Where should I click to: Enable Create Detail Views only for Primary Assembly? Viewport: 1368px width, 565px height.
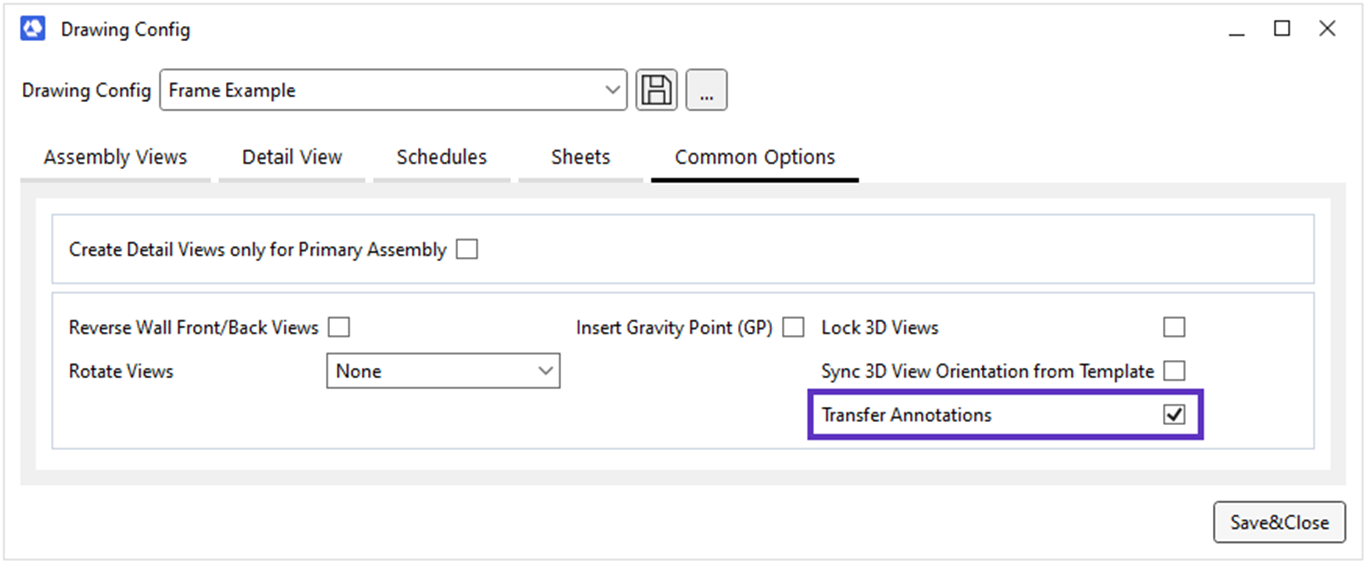[x=467, y=249]
